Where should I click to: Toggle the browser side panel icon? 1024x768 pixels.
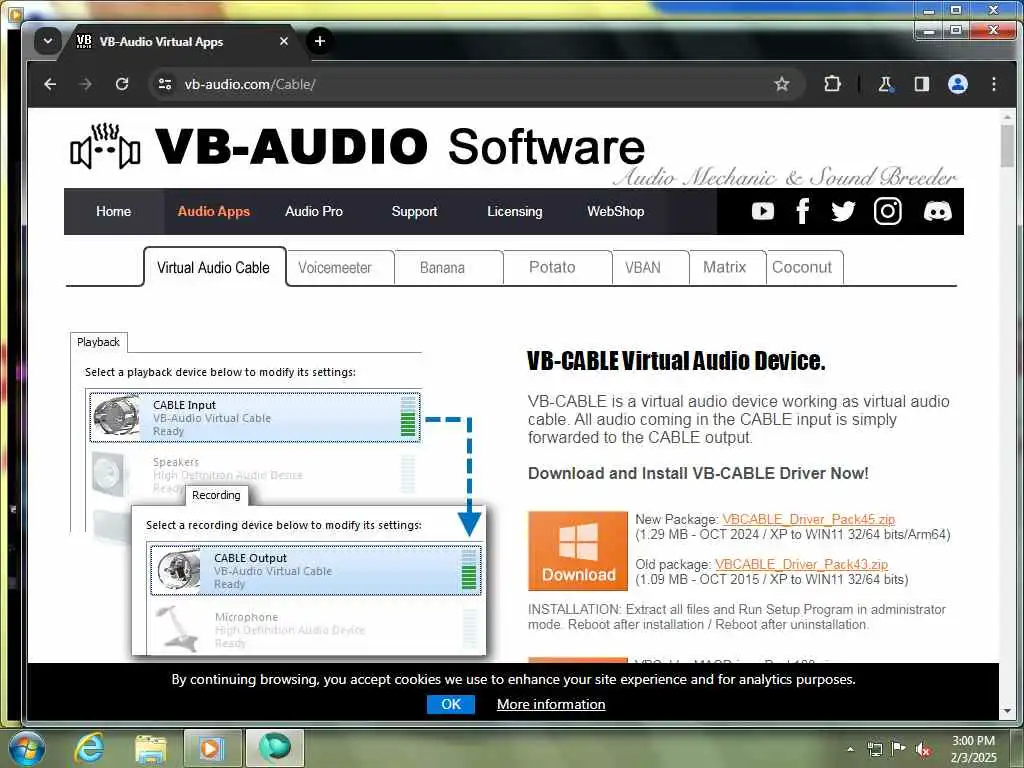(921, 84)
